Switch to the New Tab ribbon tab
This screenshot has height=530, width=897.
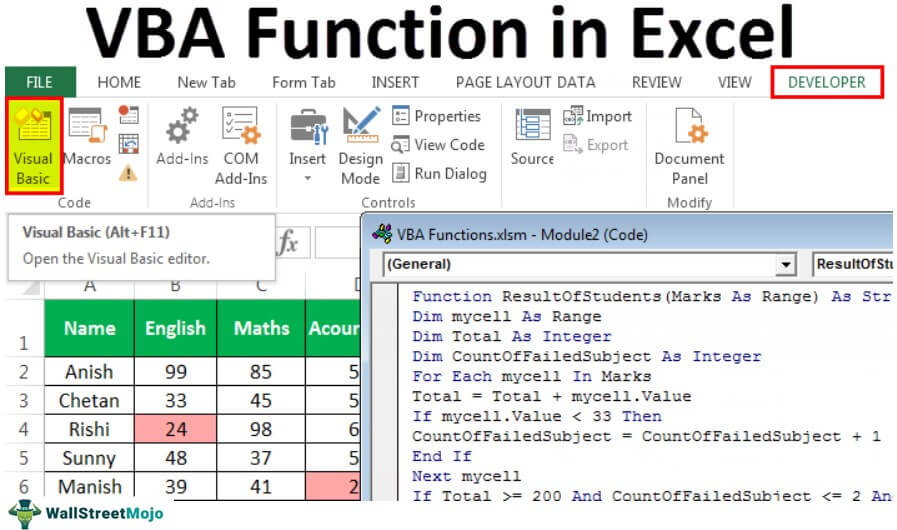(x=207, y=82)
